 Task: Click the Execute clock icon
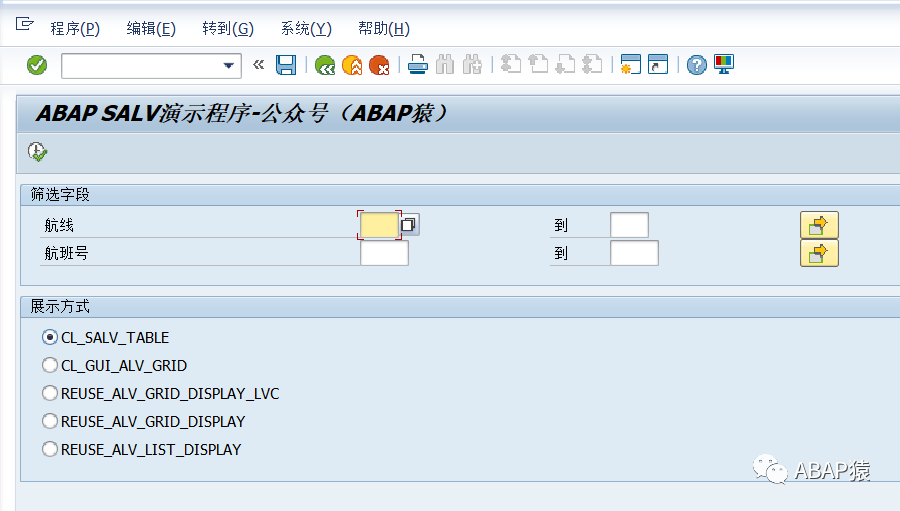37,152
